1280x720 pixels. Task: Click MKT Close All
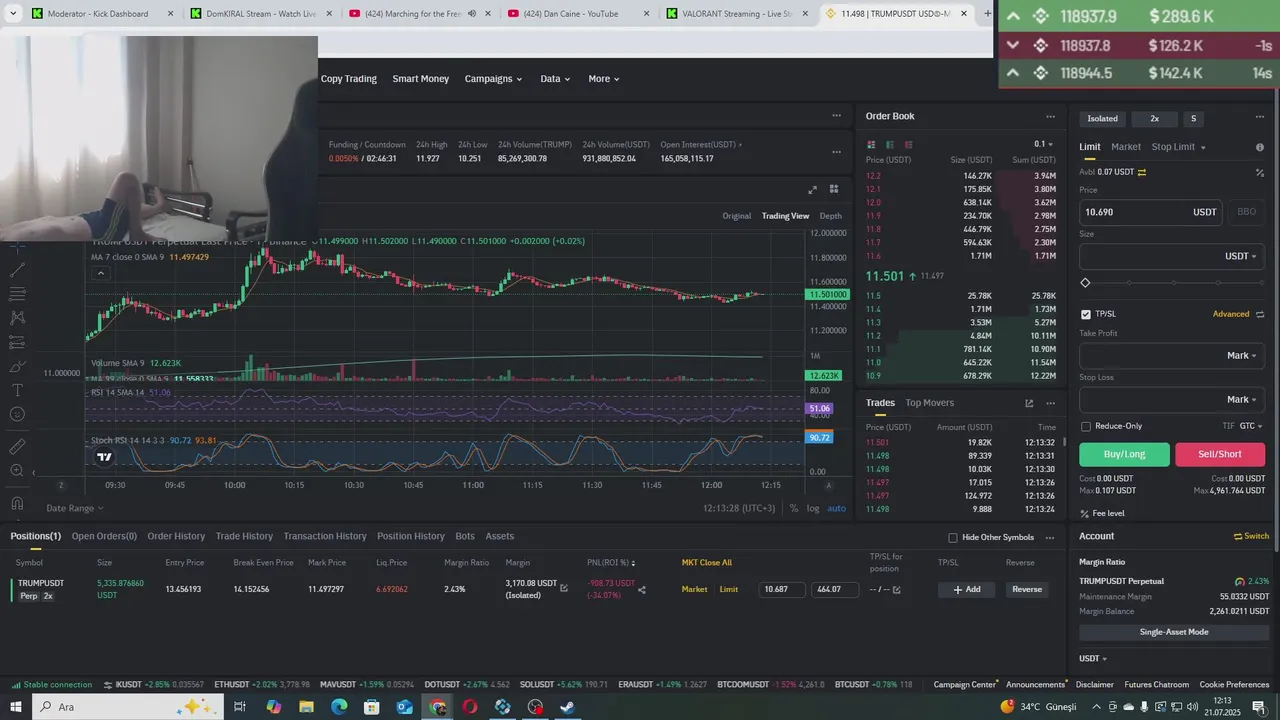click(x=707, y=562)
